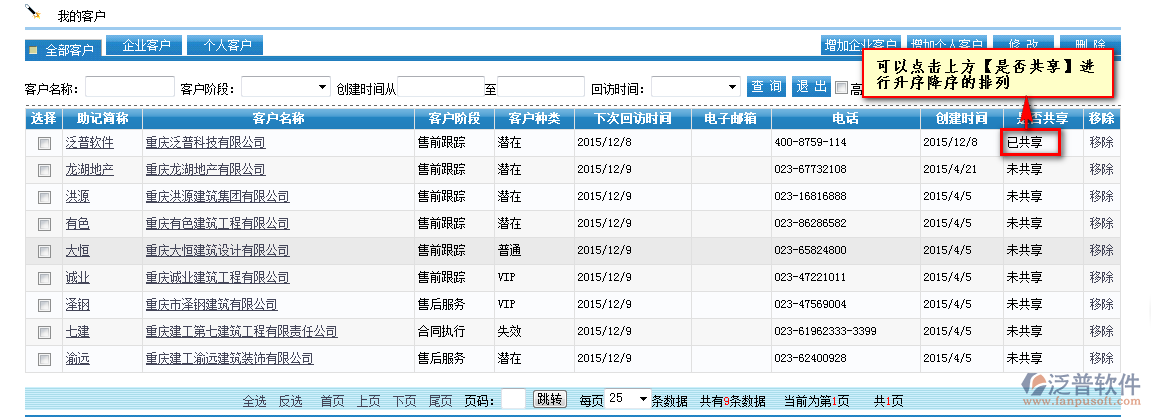Click the 查询 search button
The width and height of the screenshot is (1151, 417).
(x=767, y=87)
